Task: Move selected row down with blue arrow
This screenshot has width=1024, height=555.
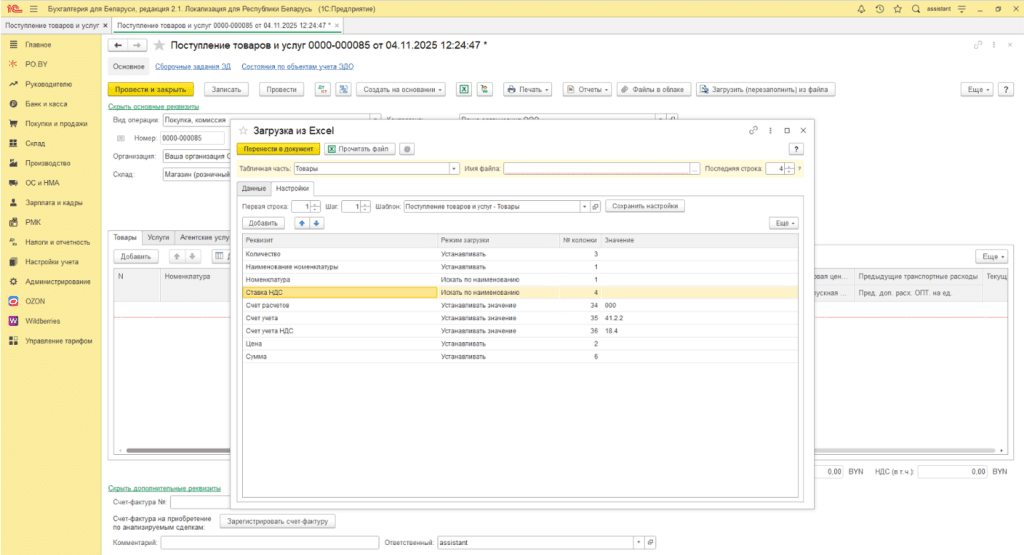Action: (x=317, y=223)
